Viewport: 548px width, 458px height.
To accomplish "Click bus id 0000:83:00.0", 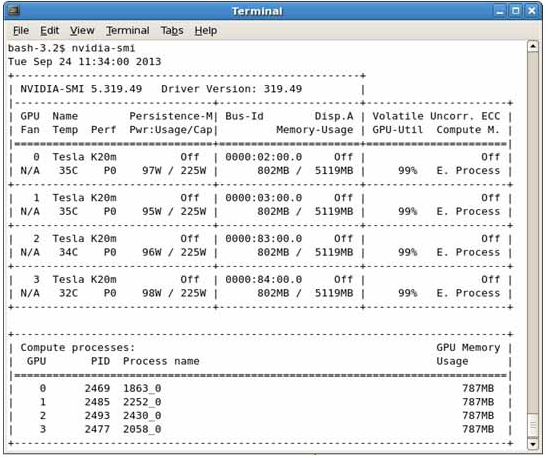I will point(264,239).
